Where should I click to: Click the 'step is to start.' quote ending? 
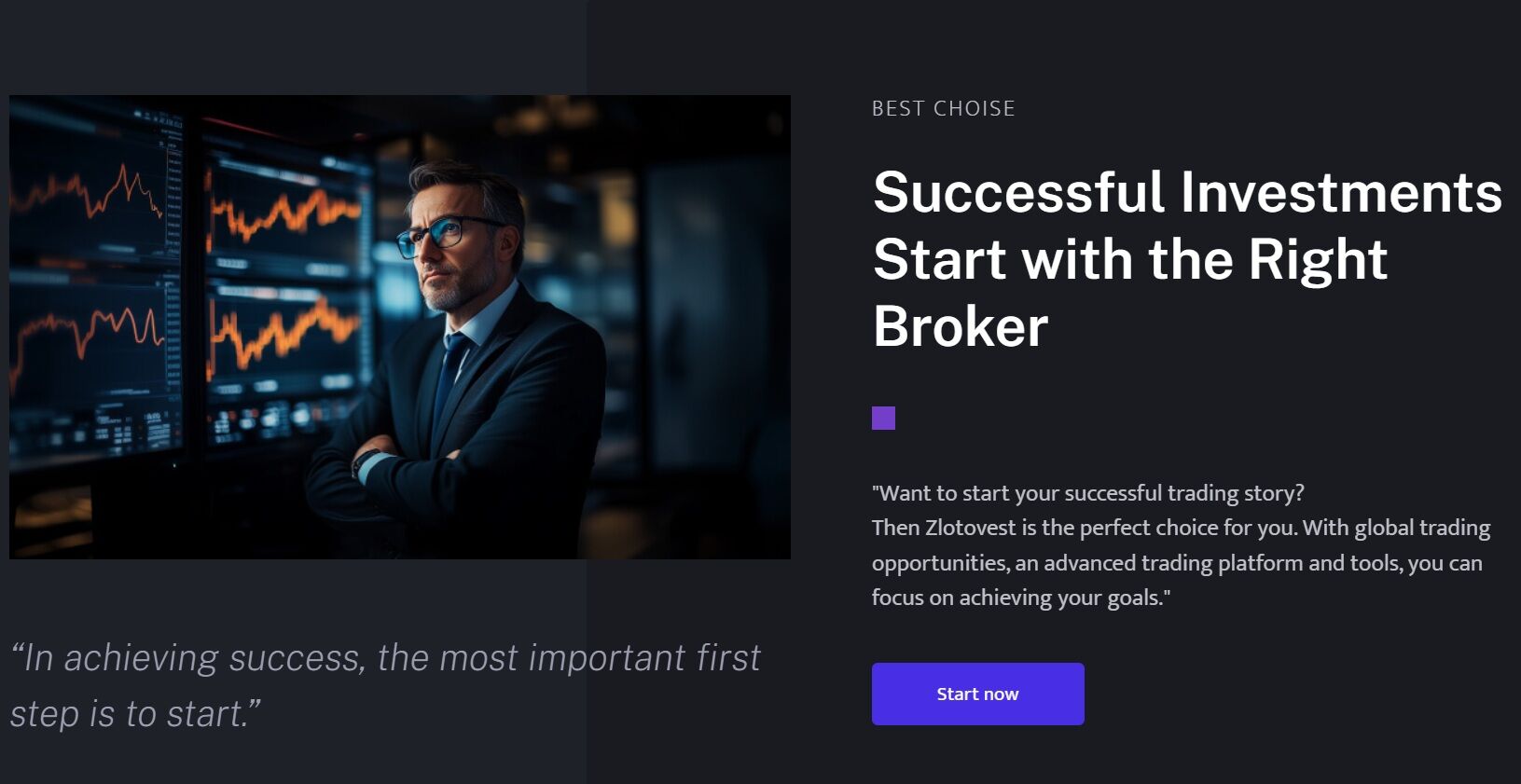click(x=135, y=714)
